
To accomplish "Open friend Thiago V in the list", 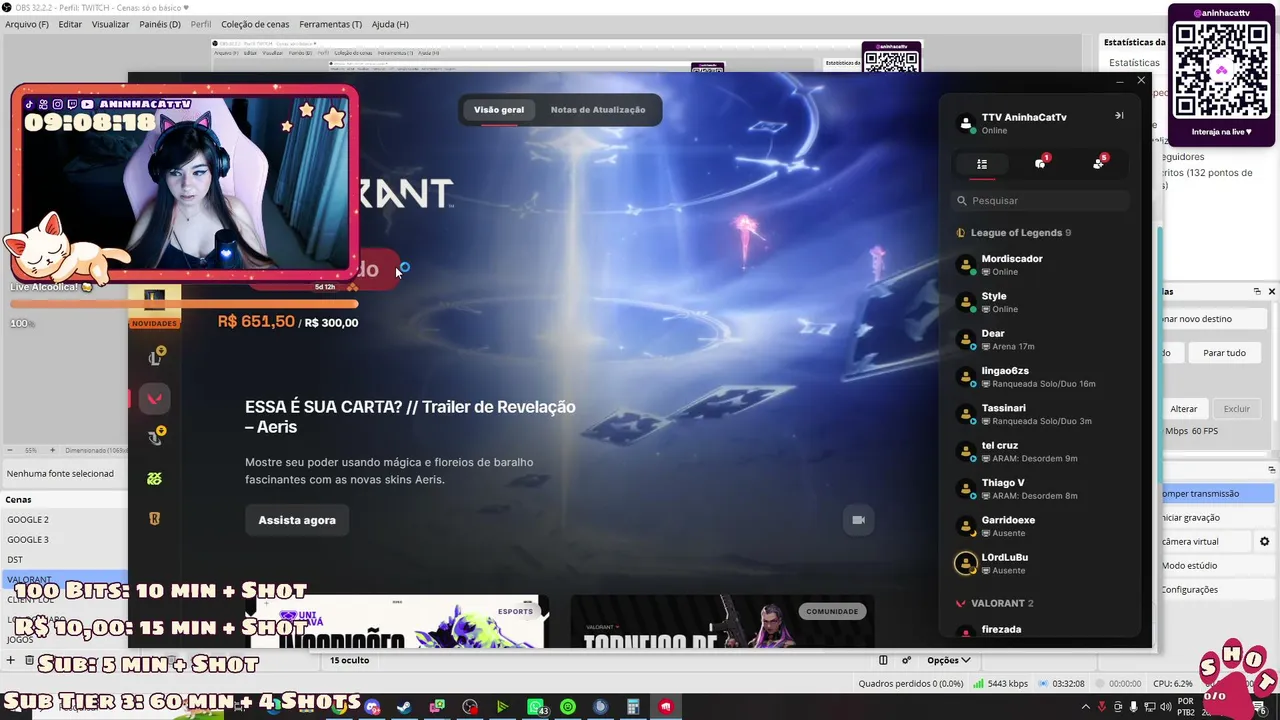I will (x=1040, y=489).
